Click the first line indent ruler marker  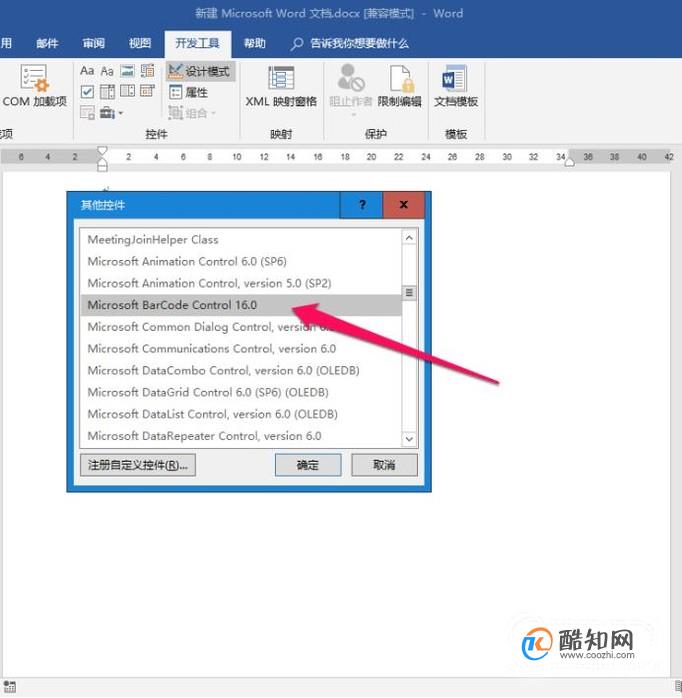pyautogui.click(x=102, y=150)
